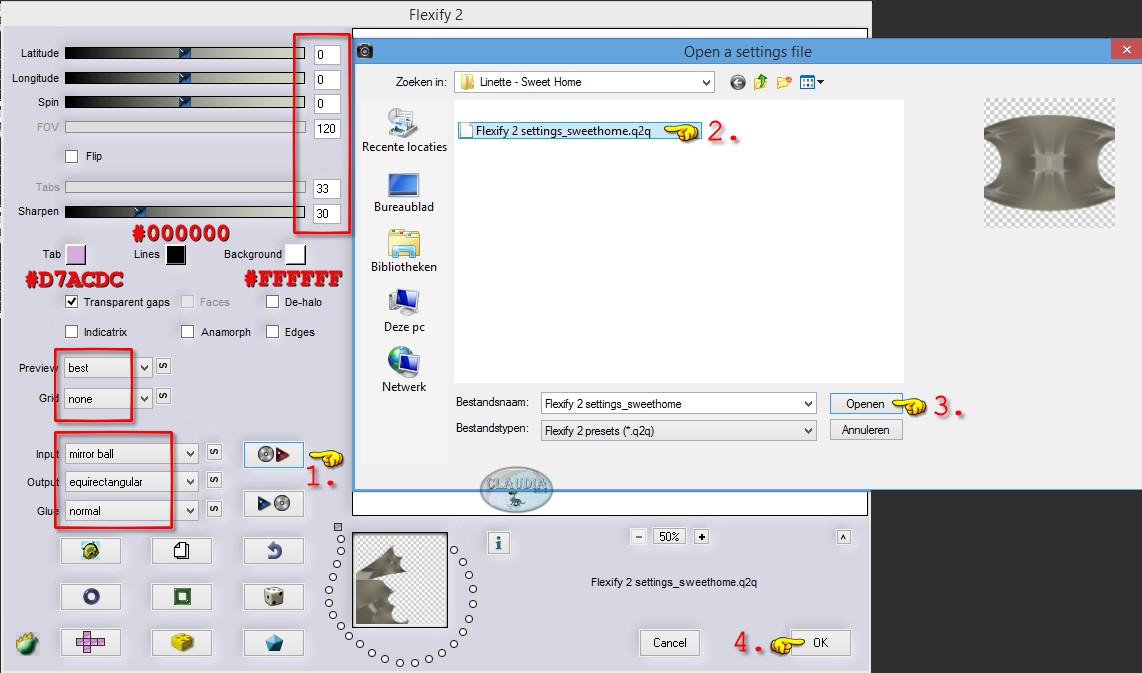Go up one folder level in file dialog
Screen dimensions: 1142x673
[x=760, y=82]
